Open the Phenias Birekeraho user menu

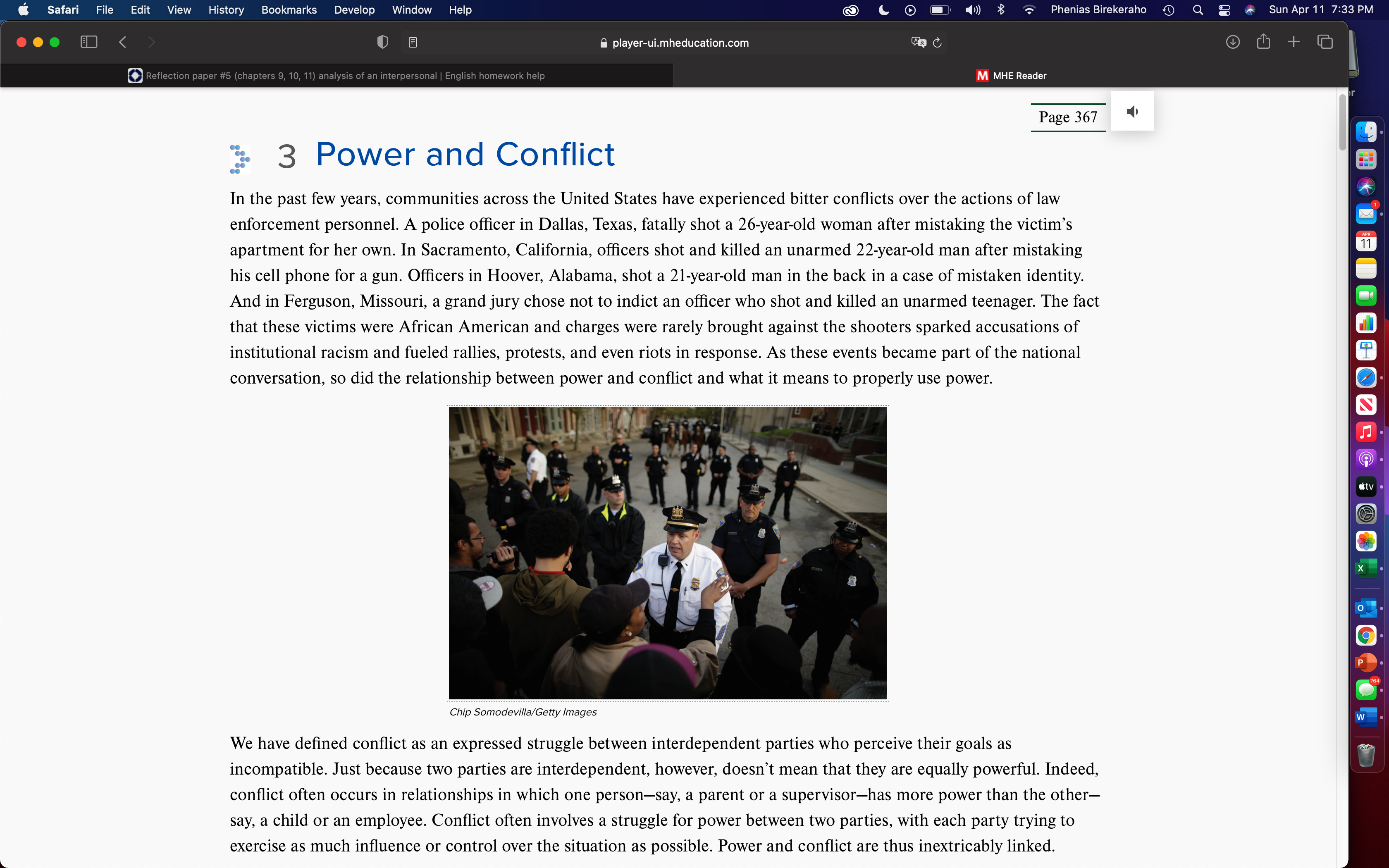[1098, 10]
